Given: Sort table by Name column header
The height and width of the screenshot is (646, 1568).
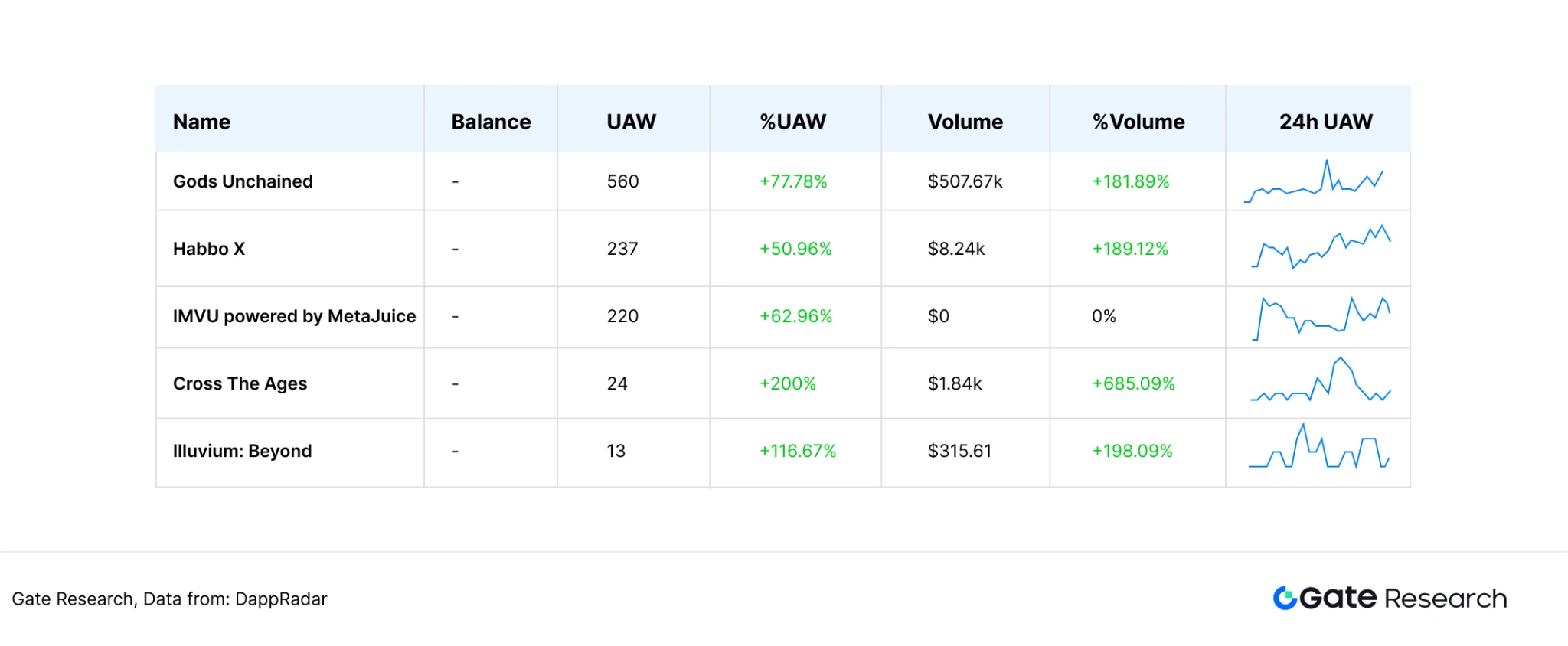Looking at the screenshot, I should click(x=201, y=122).
